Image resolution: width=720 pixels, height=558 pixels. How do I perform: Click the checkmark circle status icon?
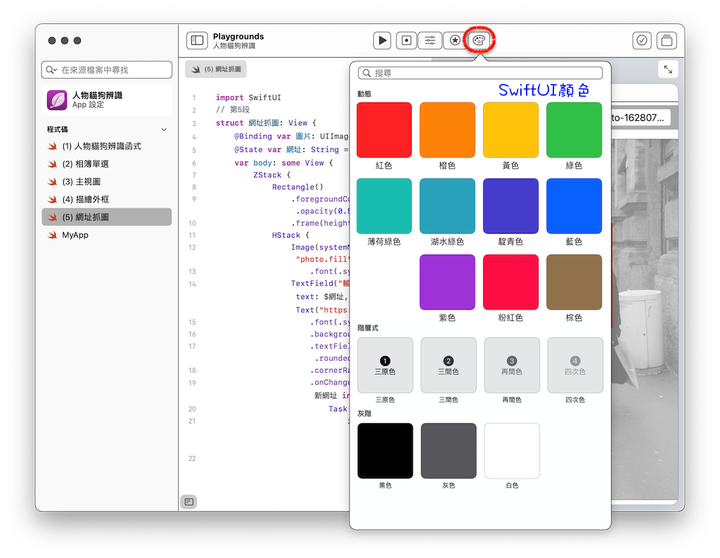pos(641,40)
